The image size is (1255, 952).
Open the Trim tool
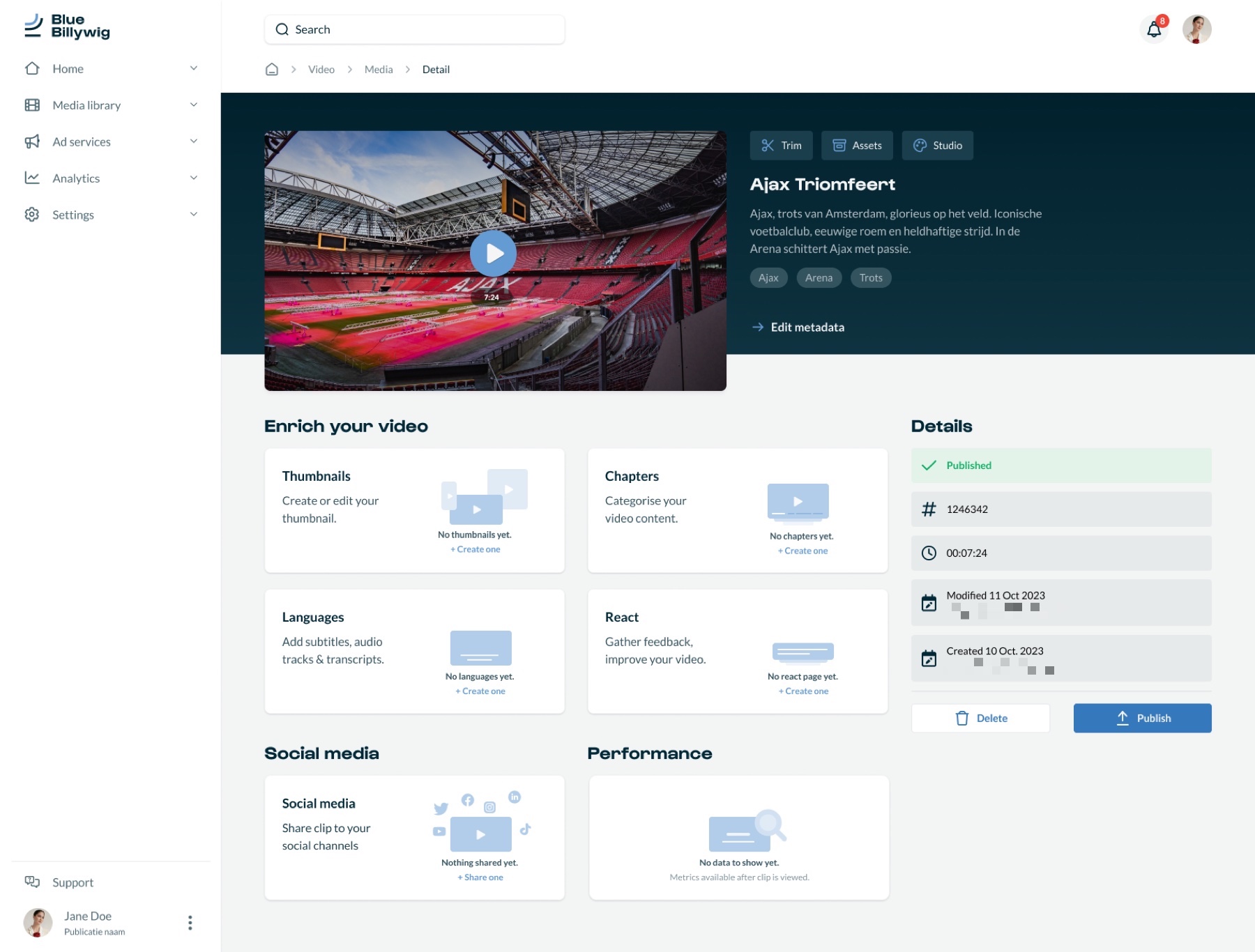781,146
